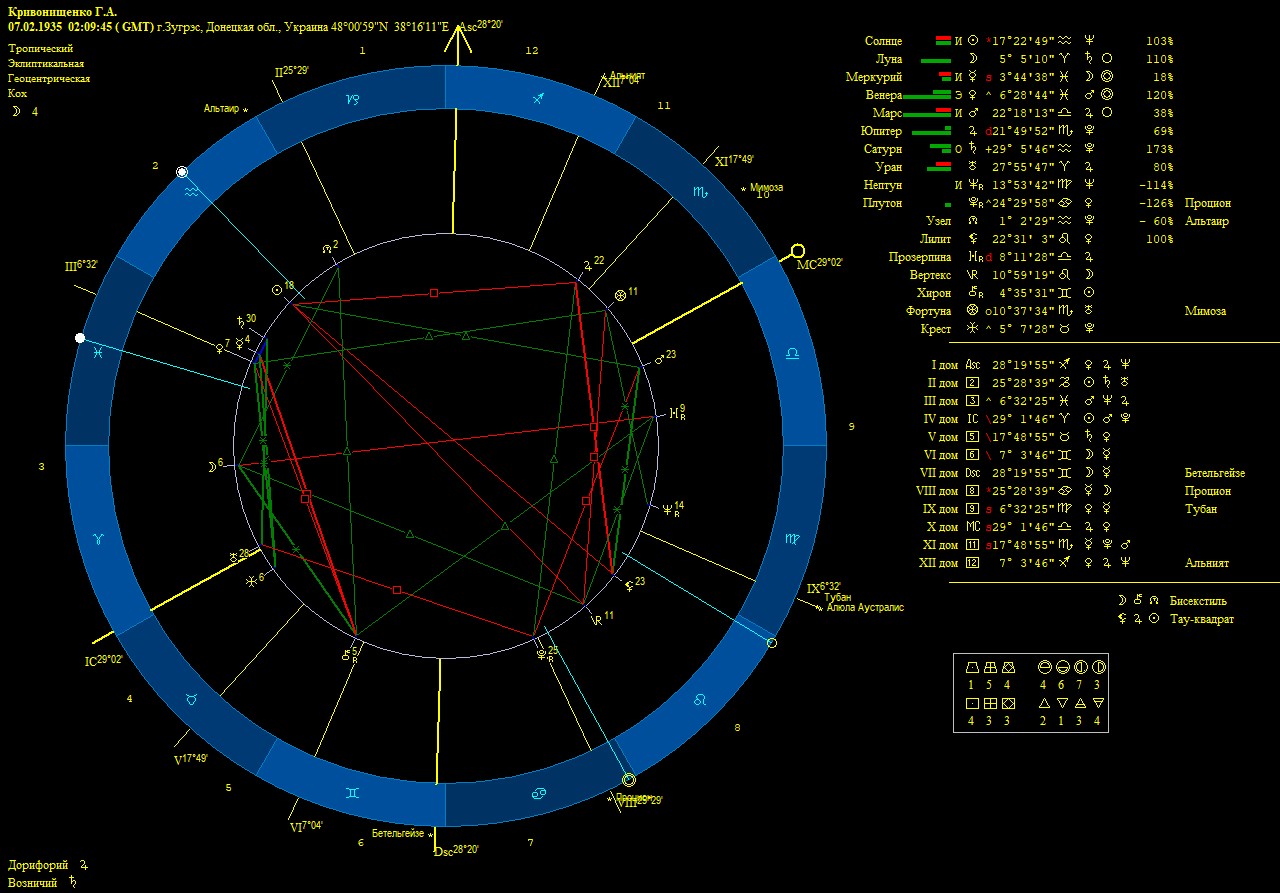This screenshot has height=893, width=1280.
Task: Select the Fortuna glyph marked 11 in chart
Action: [620, 295]
